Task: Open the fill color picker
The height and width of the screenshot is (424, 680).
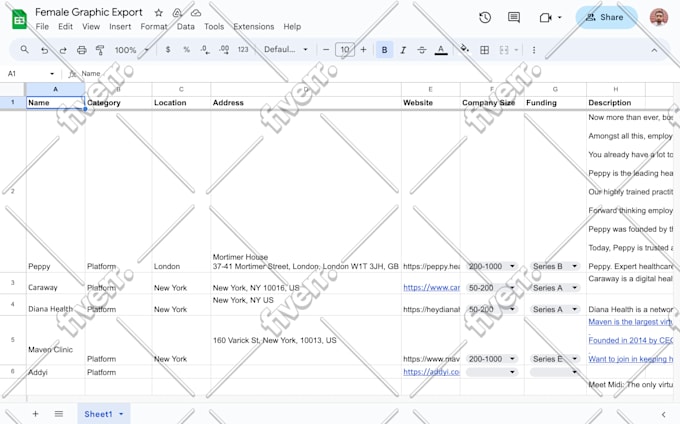Action: (x=464, y=49)
